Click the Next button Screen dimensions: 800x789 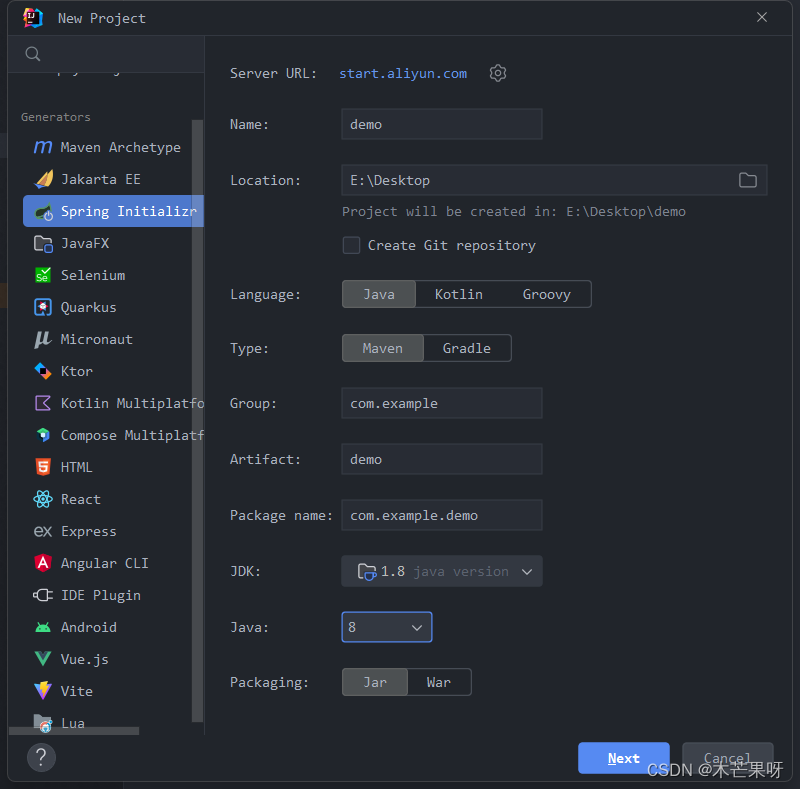pyautogui.click(x=623, y=758)
